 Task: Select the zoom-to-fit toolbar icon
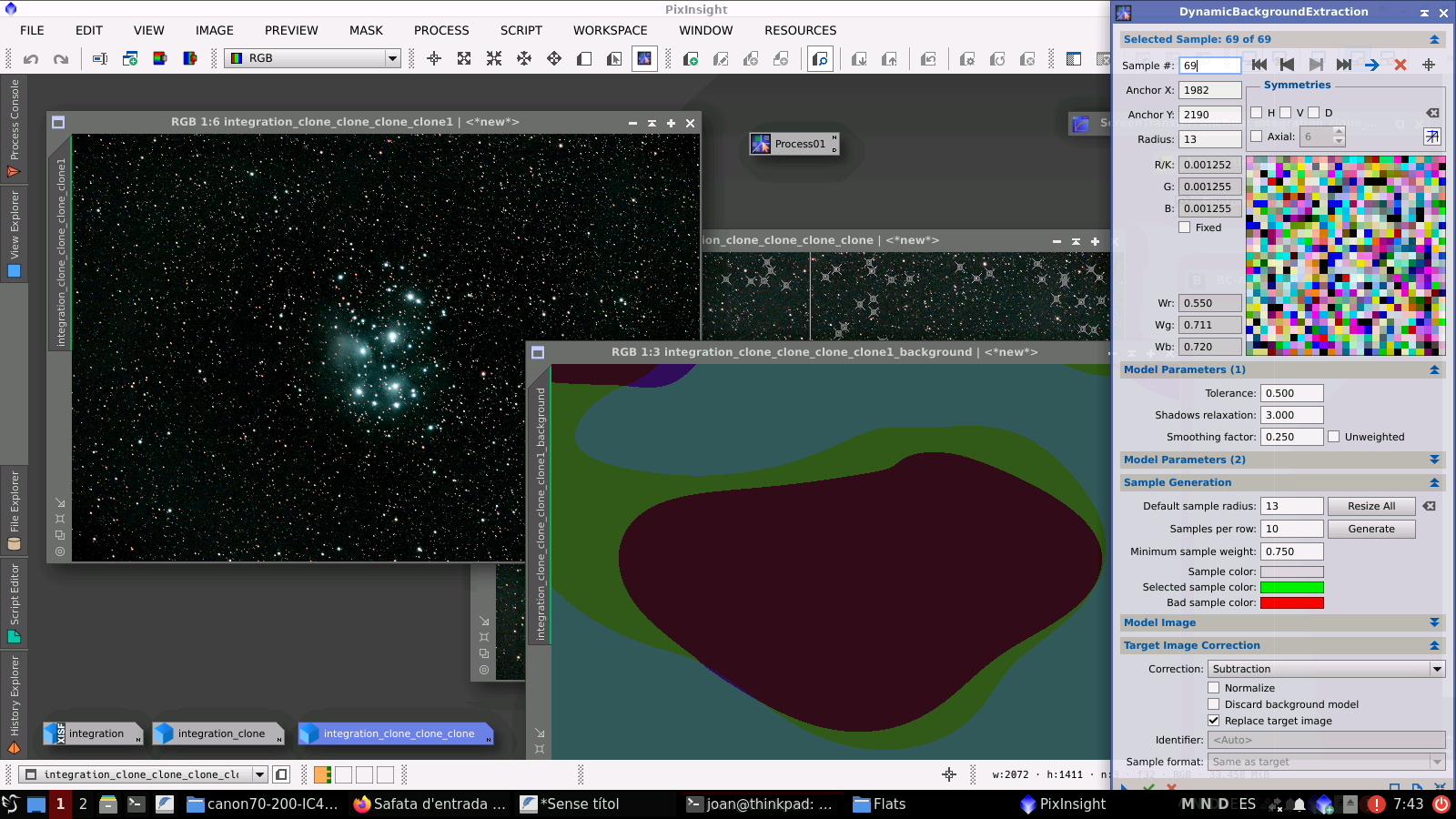[465, 58]
